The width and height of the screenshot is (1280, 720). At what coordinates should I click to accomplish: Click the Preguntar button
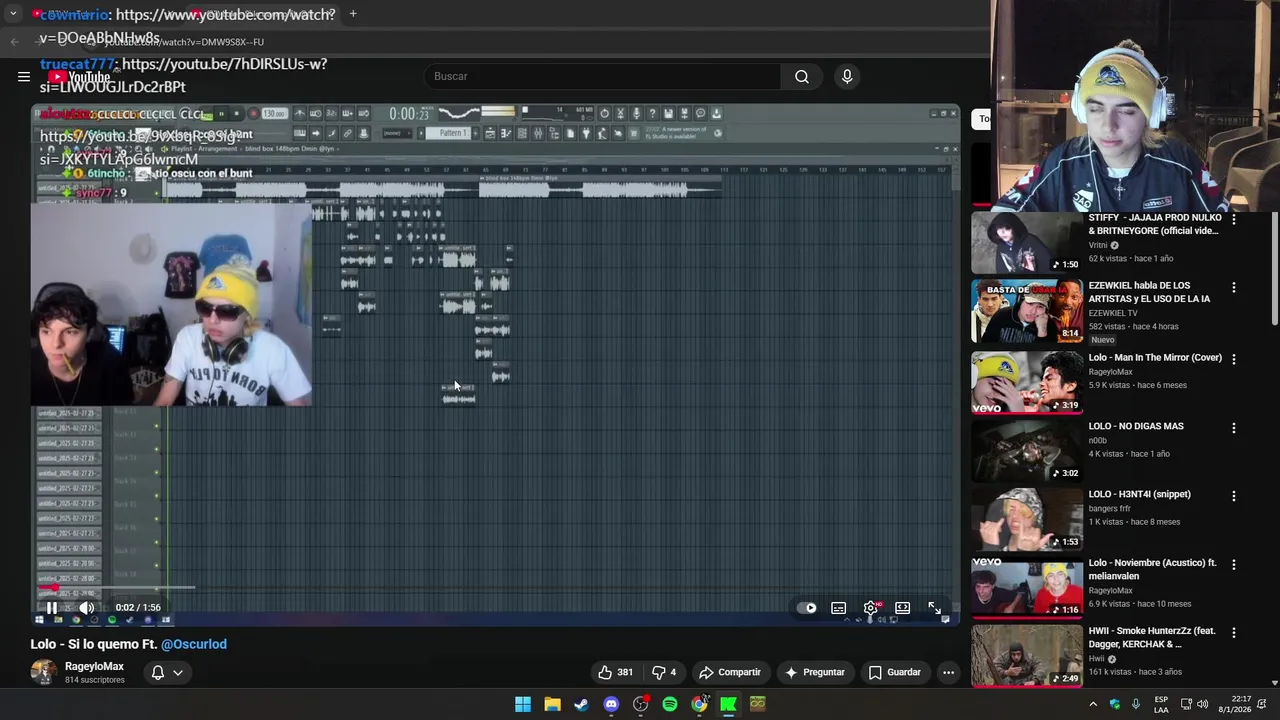(x=815, y=672)
